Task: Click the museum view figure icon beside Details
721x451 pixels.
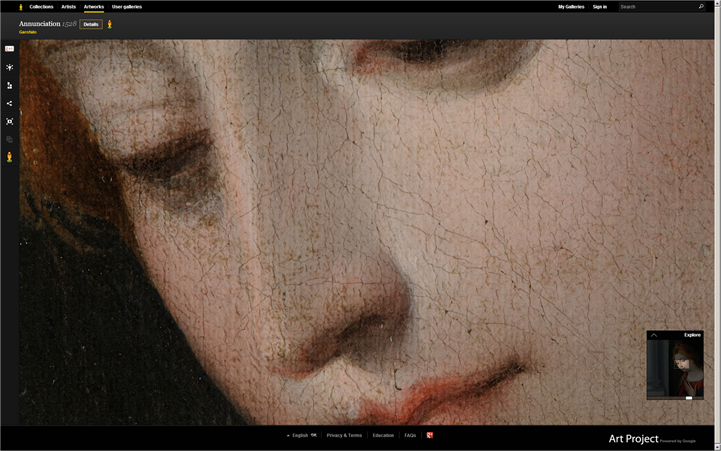Action: tap(109, 24)
